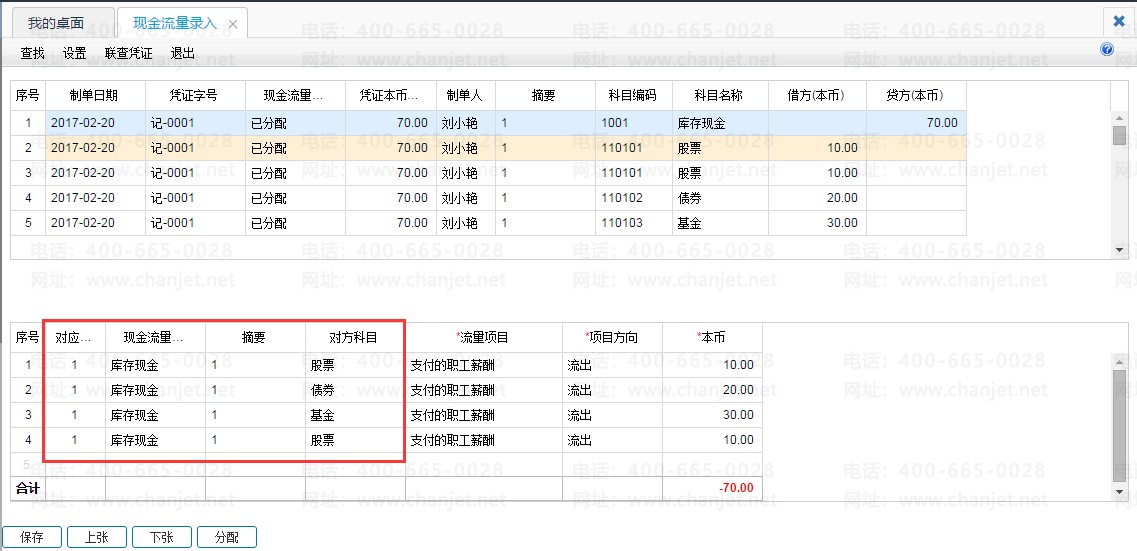The width and height of the screenshot is (1137, 551).
Task: Click 退出 to exit the page
Action: coord(182,53)
